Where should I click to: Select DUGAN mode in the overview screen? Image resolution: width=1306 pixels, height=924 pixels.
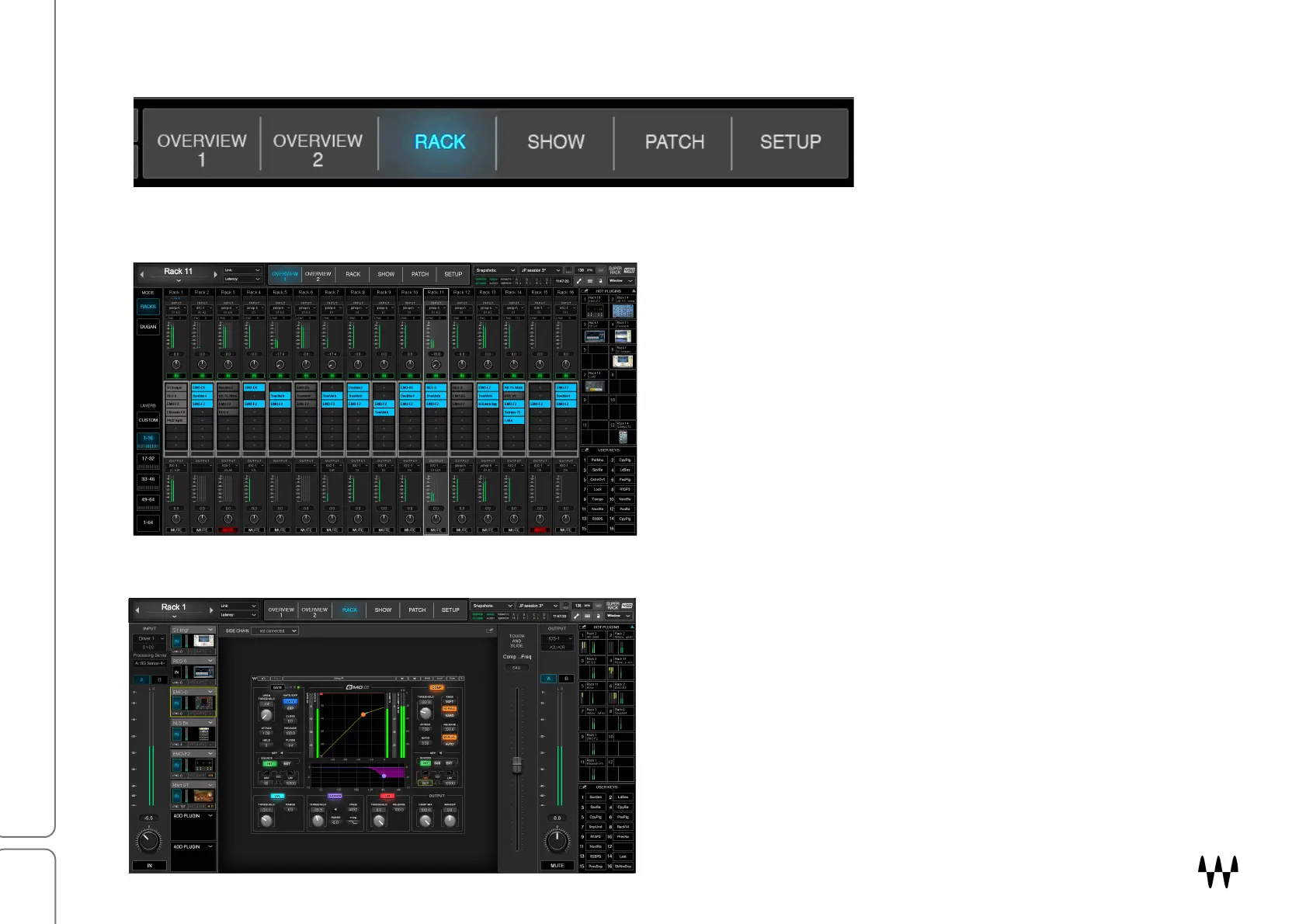[x=148, y=327]
